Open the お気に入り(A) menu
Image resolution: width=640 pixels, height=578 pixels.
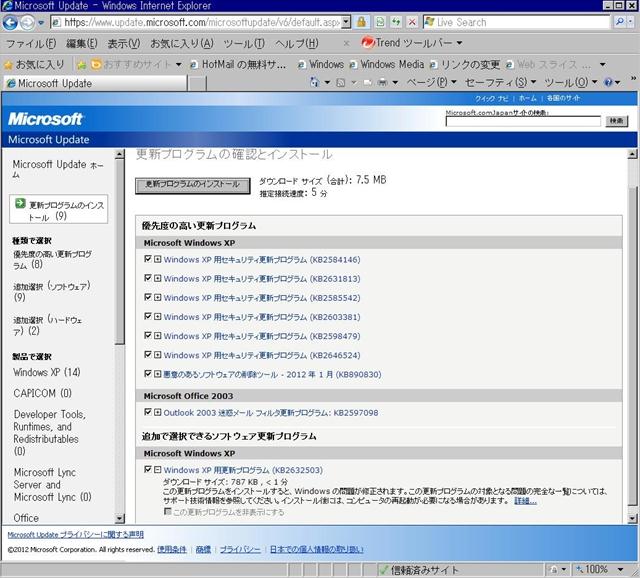182,43
